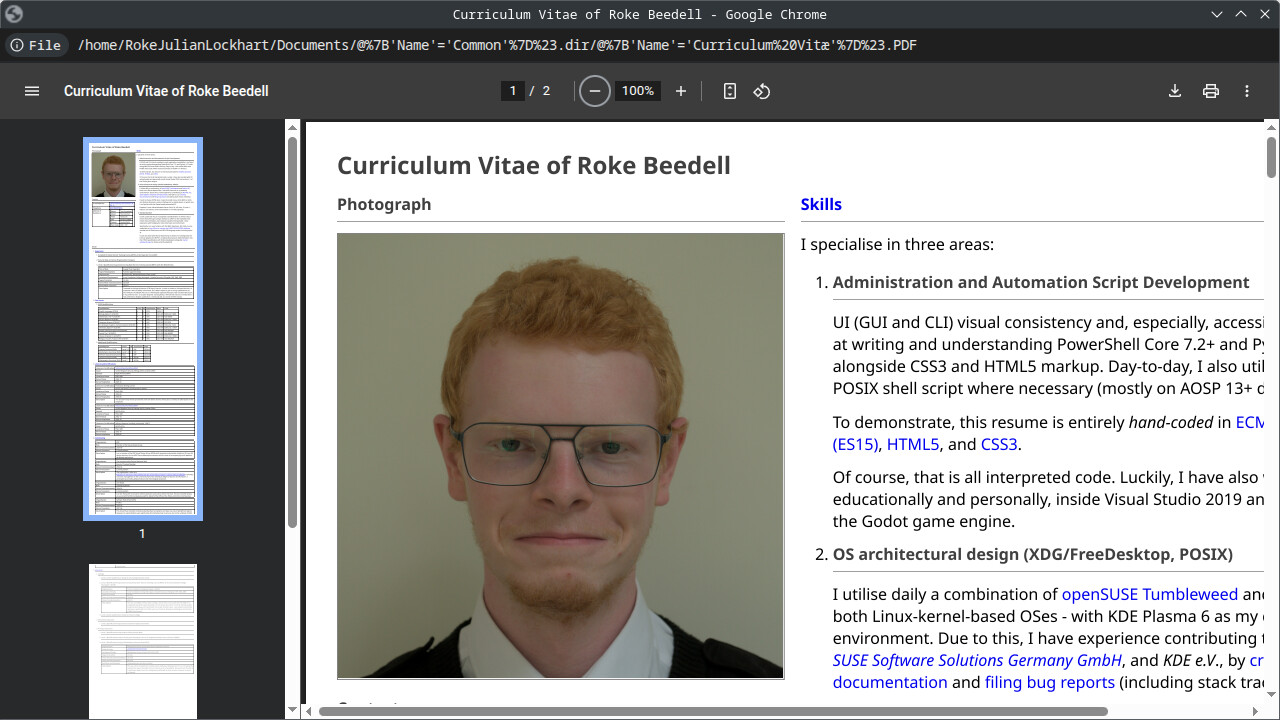Click the page number input field

click(513, 91)
